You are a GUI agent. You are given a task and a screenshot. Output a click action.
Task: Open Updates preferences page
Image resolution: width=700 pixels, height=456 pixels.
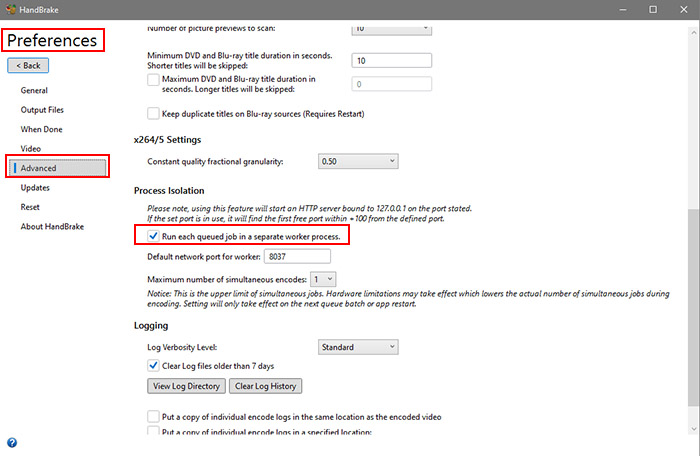(35, 187)
